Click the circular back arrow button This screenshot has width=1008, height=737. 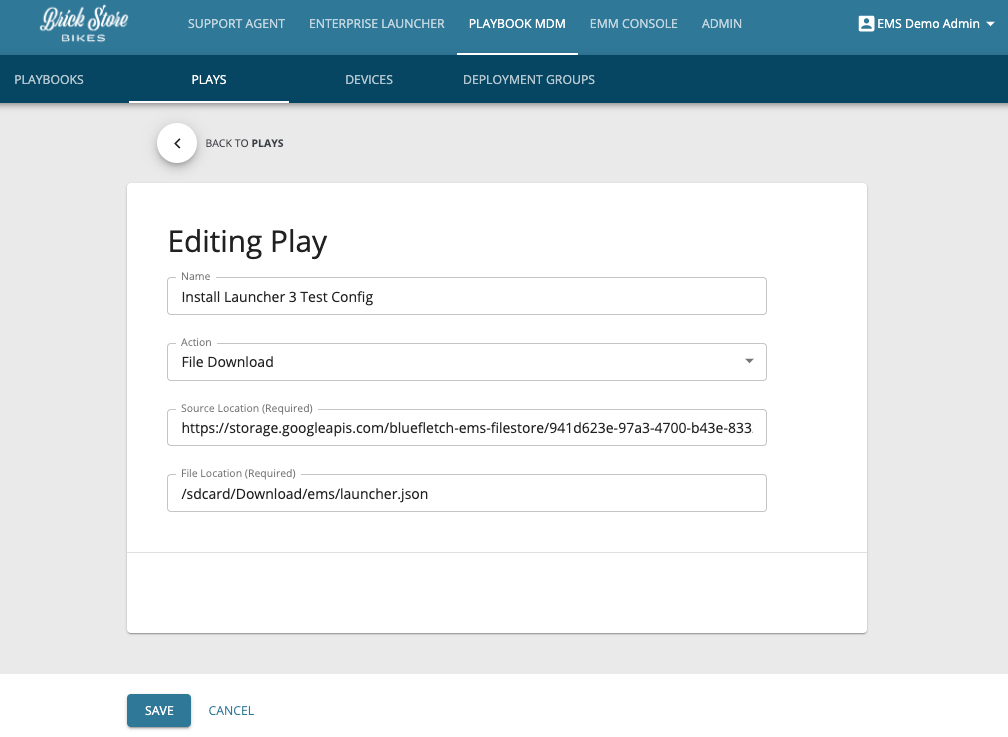pos(177,143)
